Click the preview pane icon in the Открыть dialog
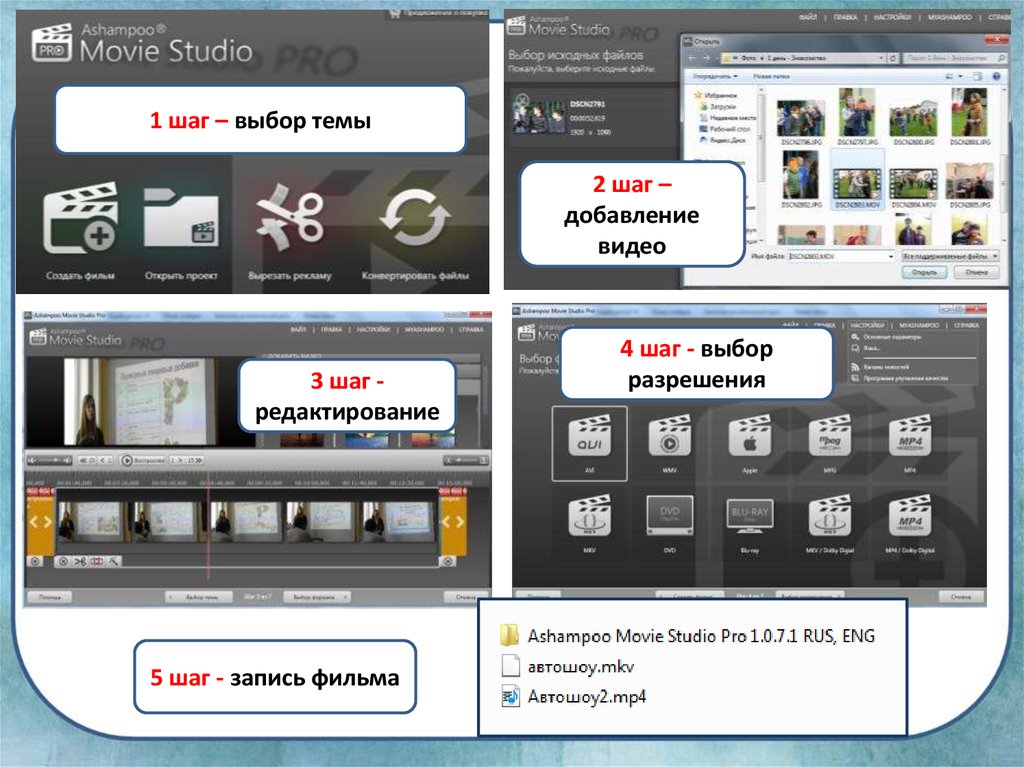Image resolution: width=1024 pixels, height=767 pixels. (x=977, y=76)
